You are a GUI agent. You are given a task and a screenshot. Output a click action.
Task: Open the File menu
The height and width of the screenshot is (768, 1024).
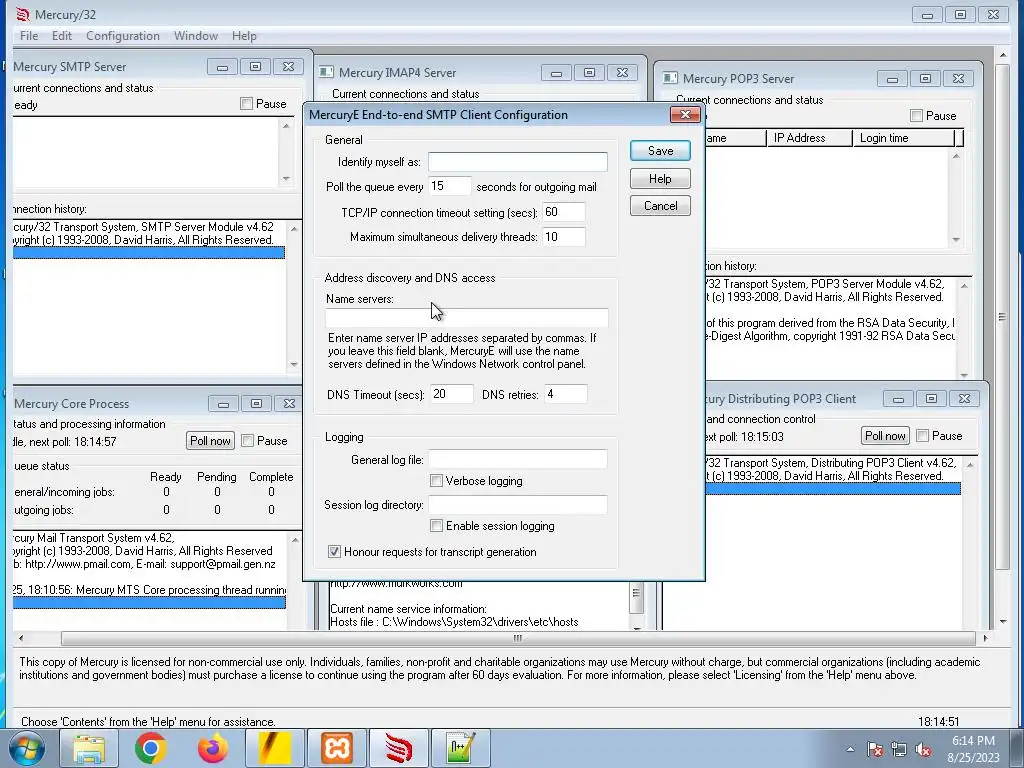pos(29,36)
